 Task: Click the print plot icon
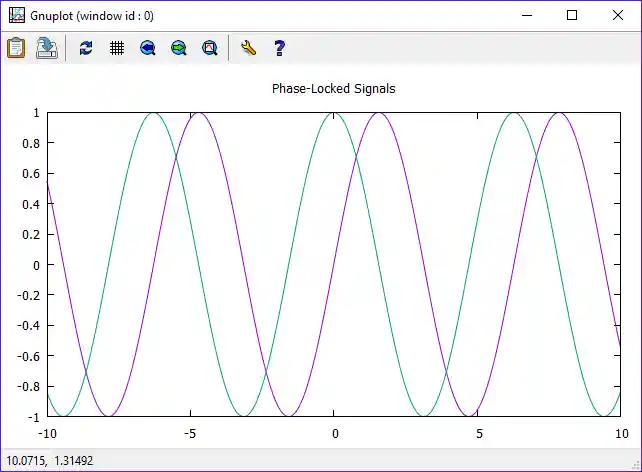point(47,47)
